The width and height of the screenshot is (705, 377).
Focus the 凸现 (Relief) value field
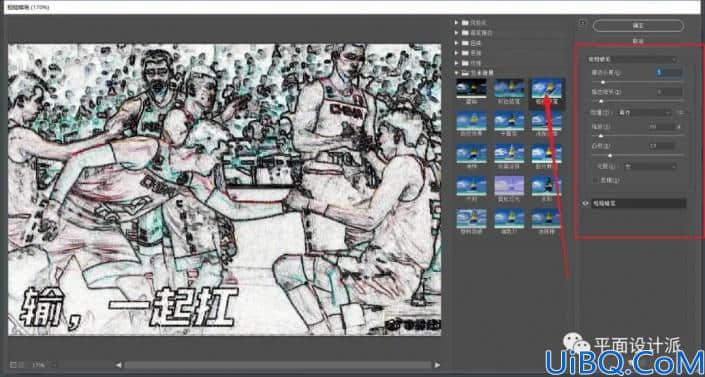pyautogui.click(x=661, y=146)
